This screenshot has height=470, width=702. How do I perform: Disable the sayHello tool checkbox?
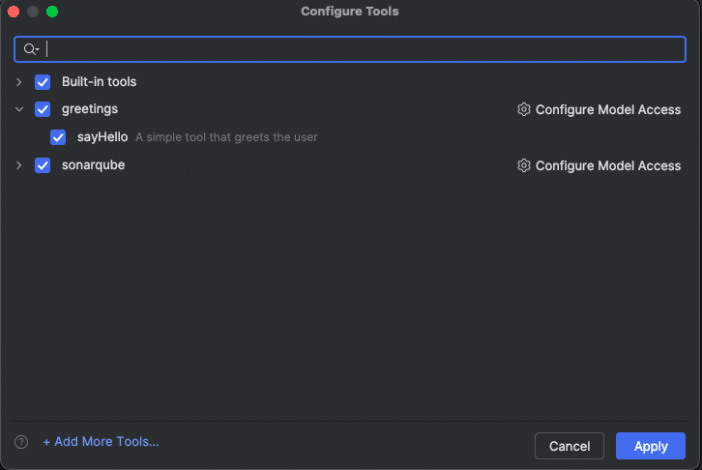59,137
